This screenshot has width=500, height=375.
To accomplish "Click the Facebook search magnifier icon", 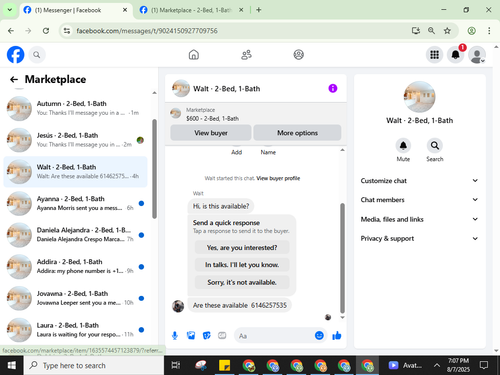I will pyautogui.click(x=37, y=55).
